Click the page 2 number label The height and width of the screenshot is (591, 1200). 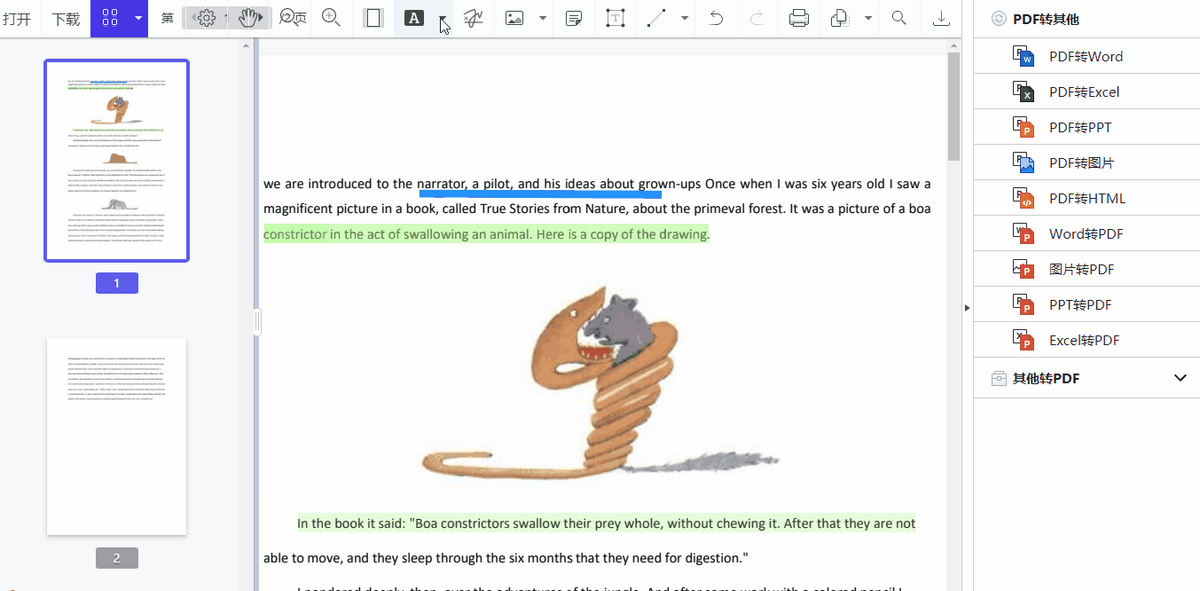pos(117,558)
